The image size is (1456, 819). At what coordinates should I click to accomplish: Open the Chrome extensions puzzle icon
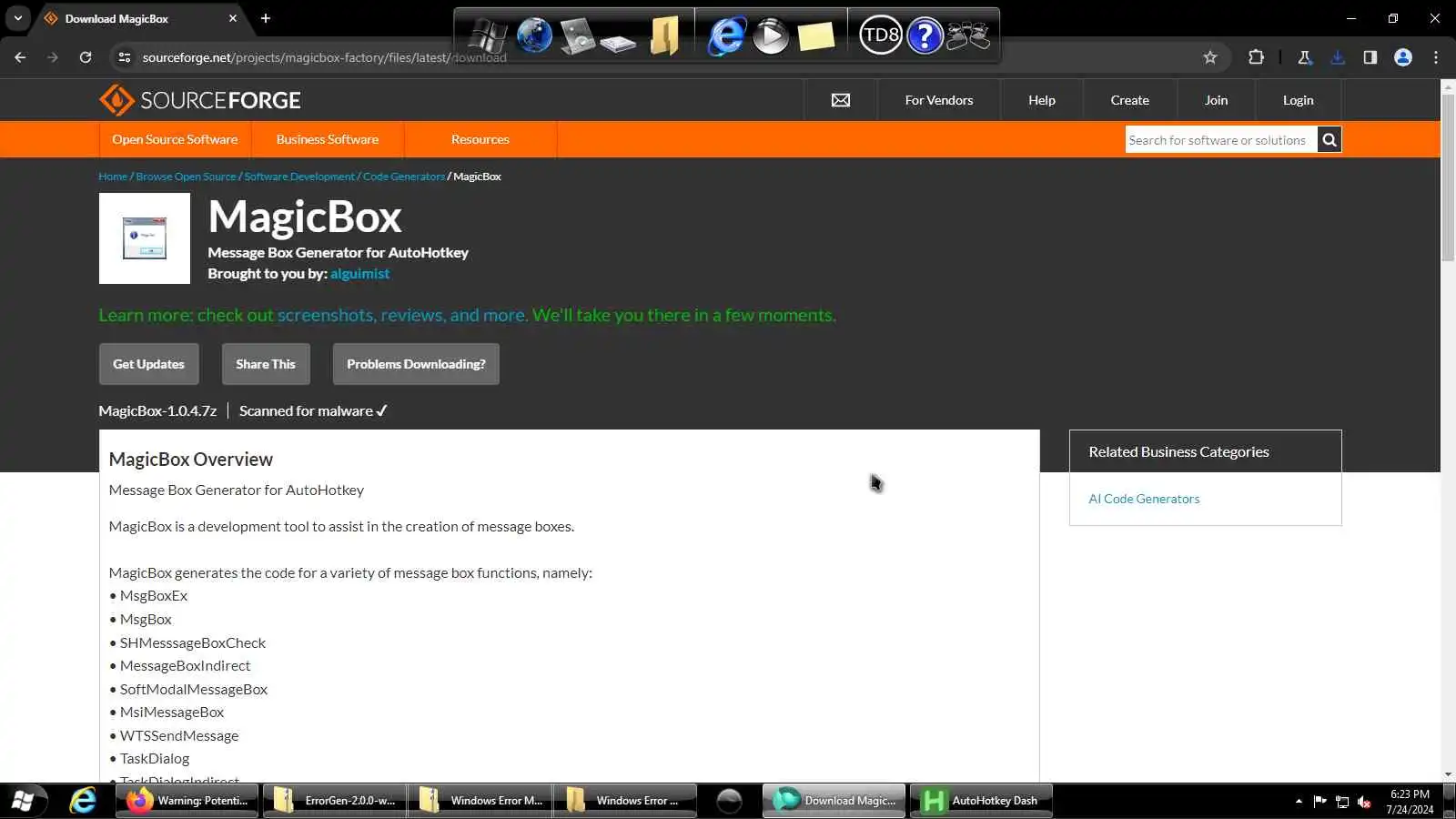(1256, 57)
